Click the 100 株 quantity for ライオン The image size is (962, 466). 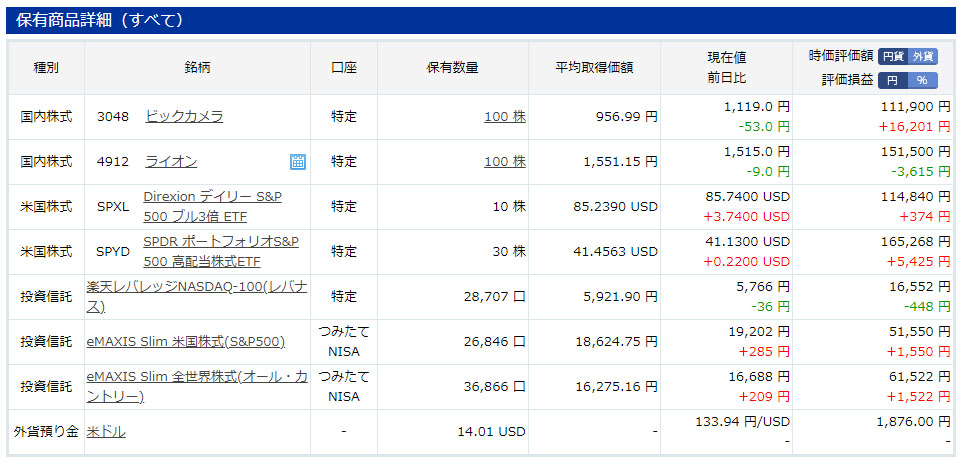tap(504, 162)
